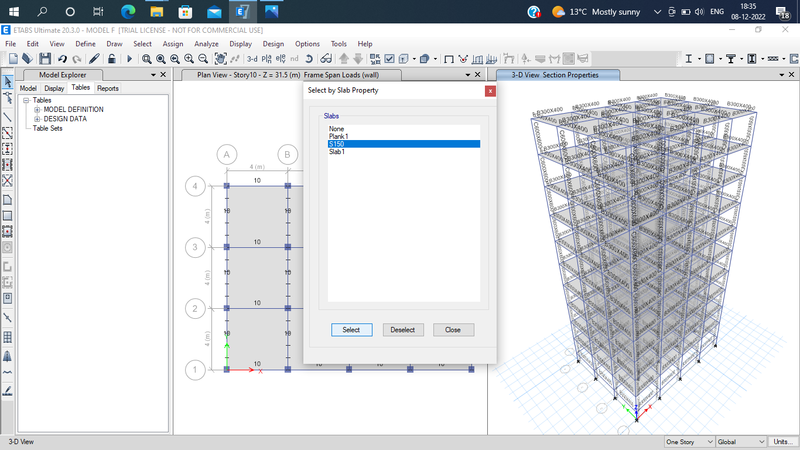Image resolution: width=800 pixels, height=450 pixels.
Task: Switch to the Display tab in Explorer
Action: point(54,88)
